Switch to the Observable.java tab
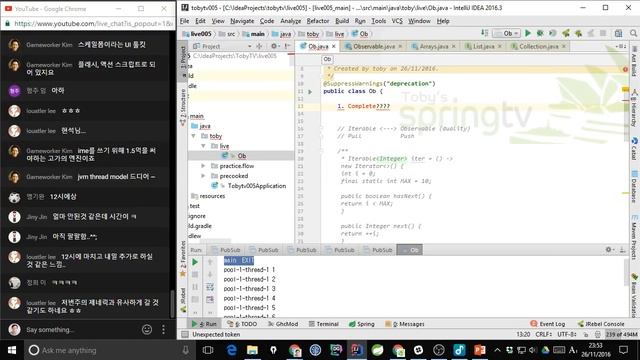 click(374, 47)
